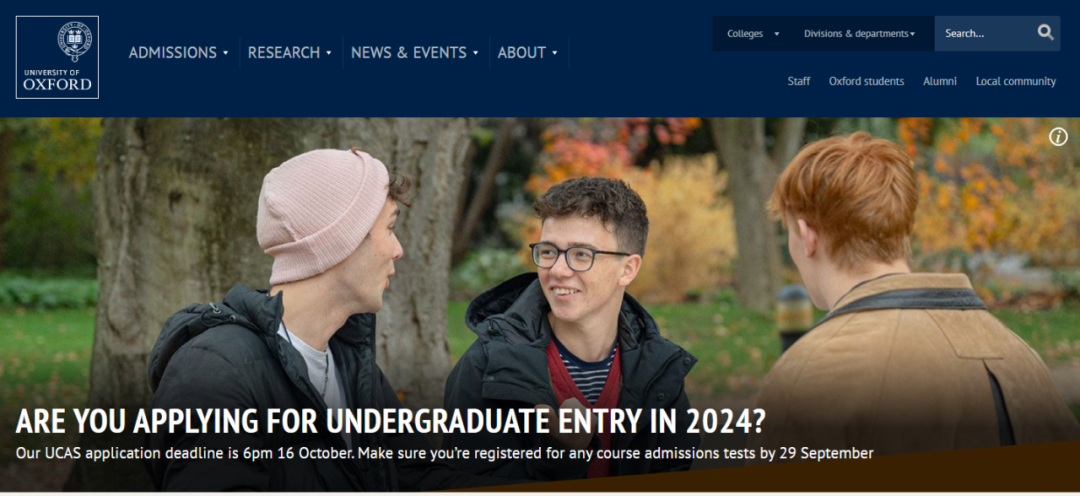Focus the Search input field

[985, 34]
